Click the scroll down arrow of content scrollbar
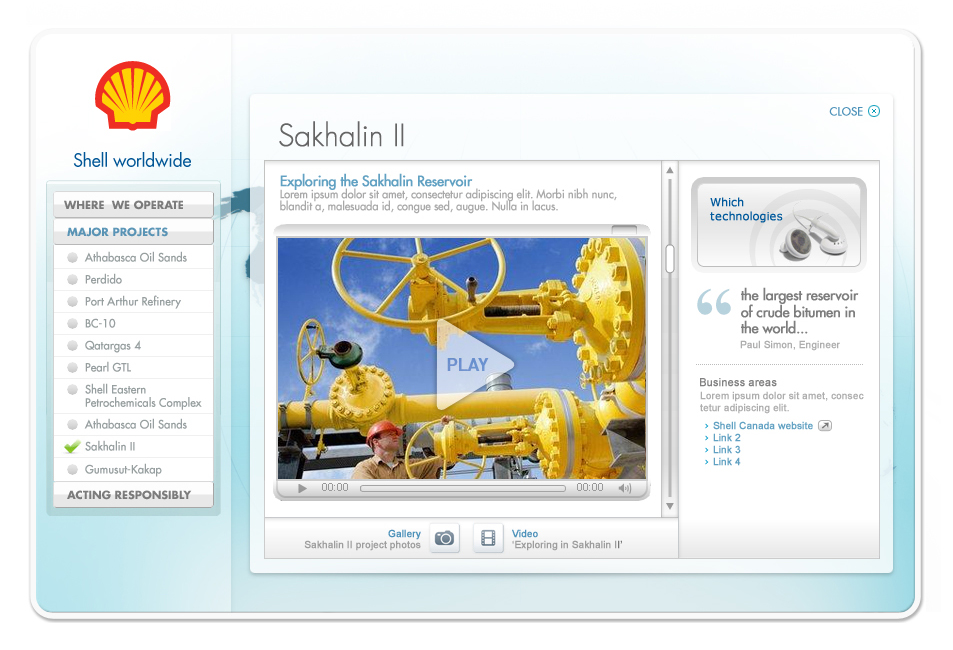The image size is (953, 650). [x=670, y=507]
